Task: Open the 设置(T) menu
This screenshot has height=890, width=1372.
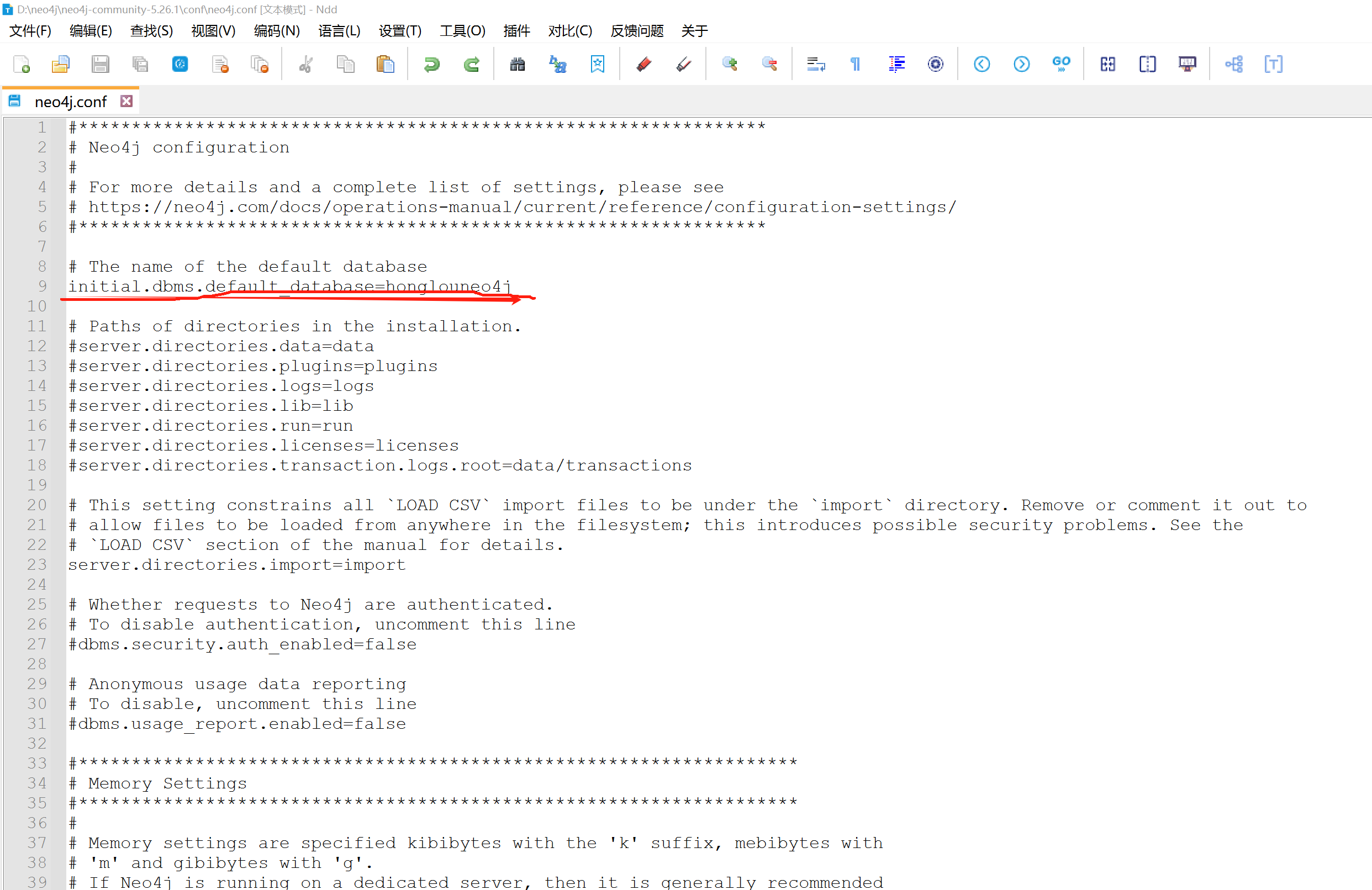Action: point(399,30)
